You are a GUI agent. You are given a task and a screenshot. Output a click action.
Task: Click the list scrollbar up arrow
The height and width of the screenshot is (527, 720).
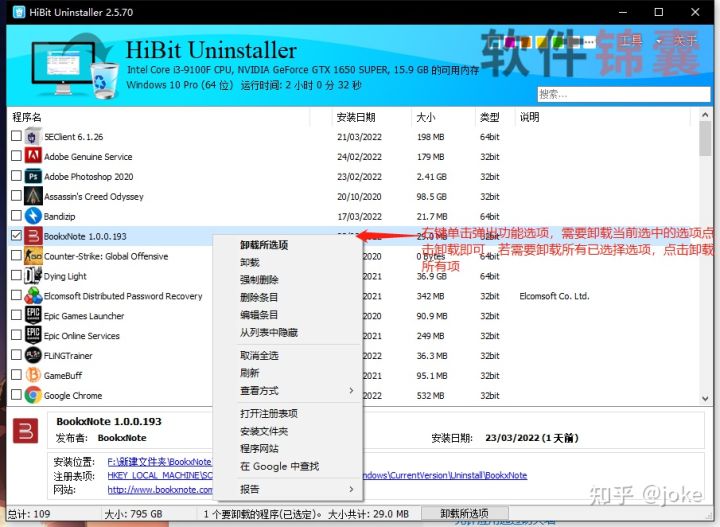click(x=705, y=115)
